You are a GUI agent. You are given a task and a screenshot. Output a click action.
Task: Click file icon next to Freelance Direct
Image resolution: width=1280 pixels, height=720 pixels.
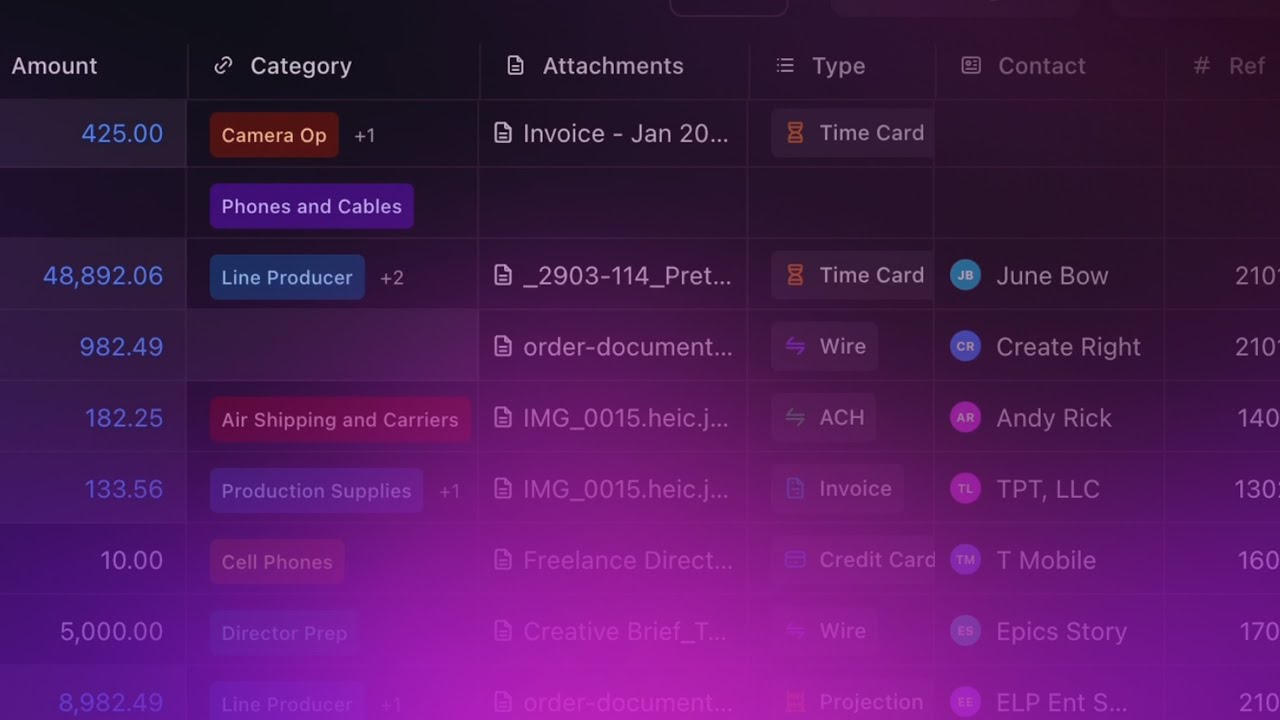(503, 560)
